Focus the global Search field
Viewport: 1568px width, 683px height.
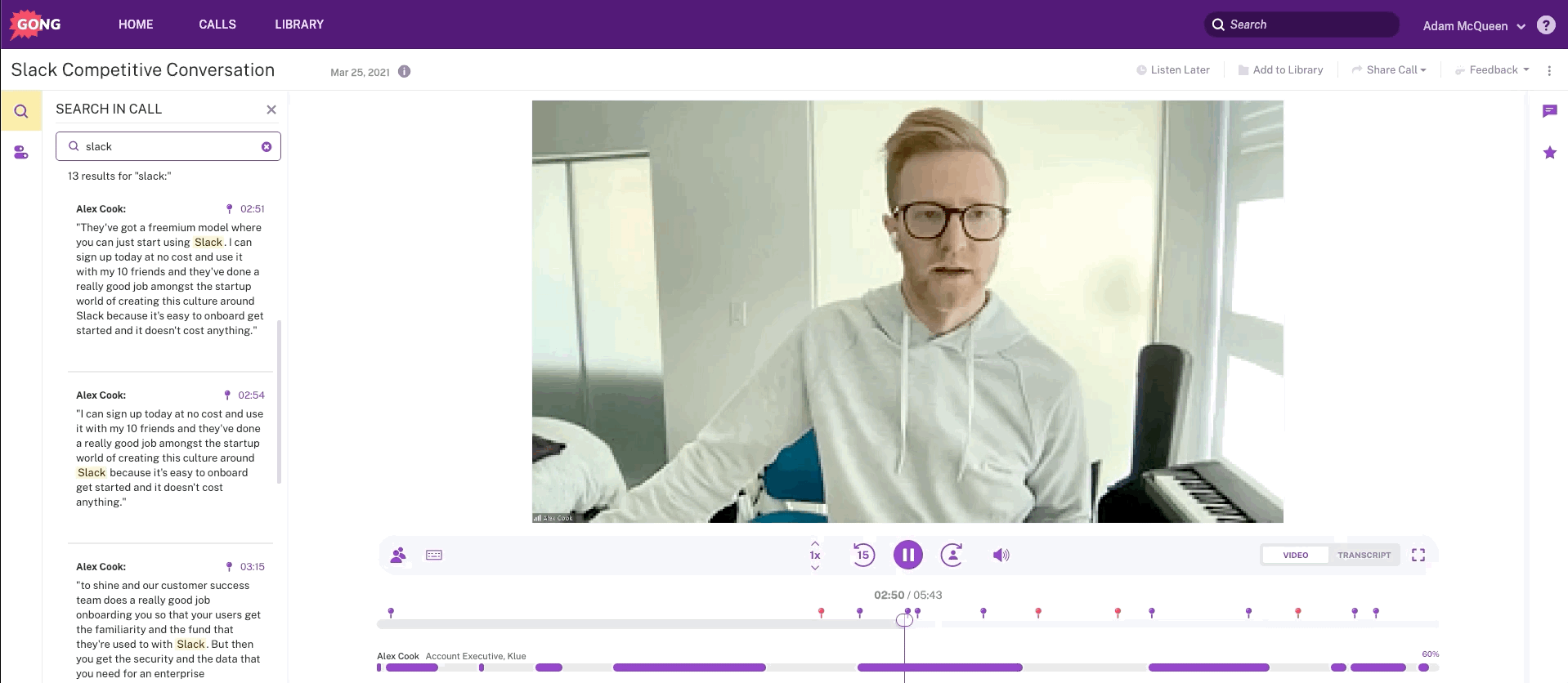pos(1301,25)
